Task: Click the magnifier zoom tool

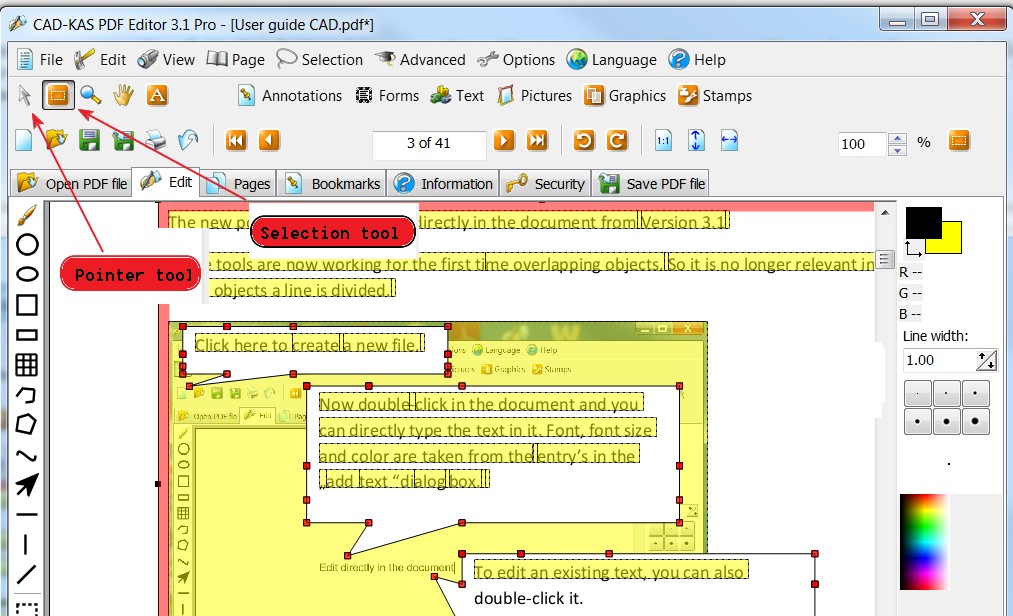Action: click(x=91, y=96)
